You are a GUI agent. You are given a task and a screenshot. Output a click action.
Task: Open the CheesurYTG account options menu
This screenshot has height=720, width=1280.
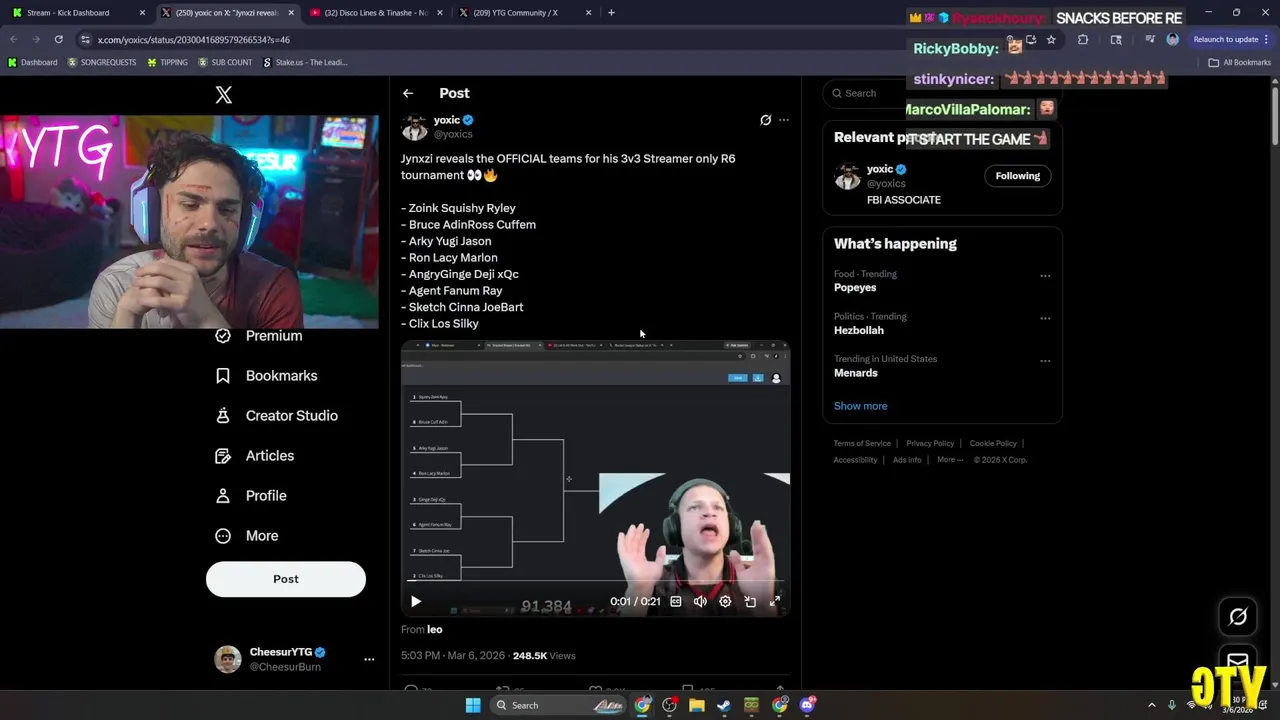pyautogui.click(x=369, y=659)
